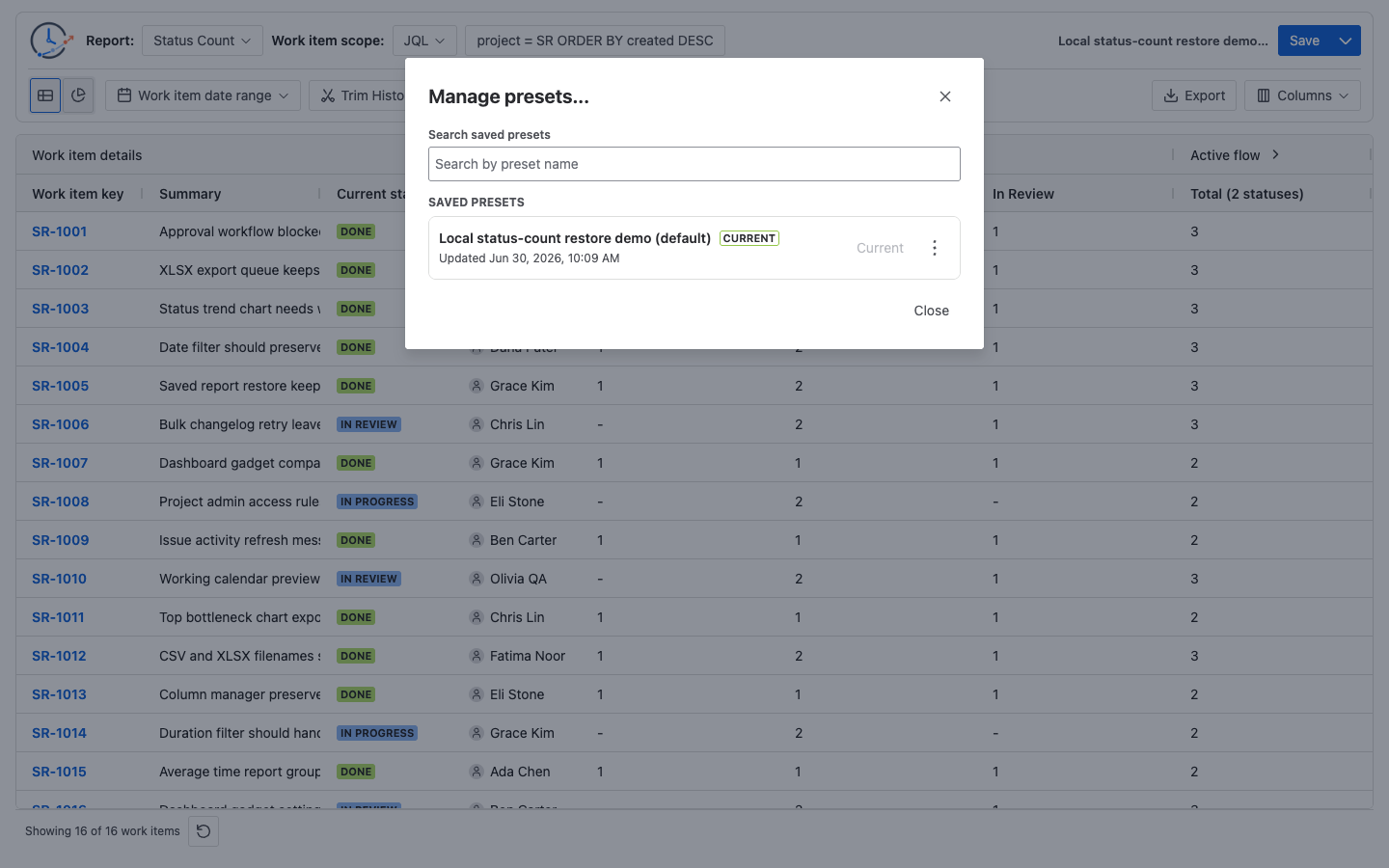The image size is (1389, 868).
Task: Open work item SR-1014
Action: [x=59, y=733]
